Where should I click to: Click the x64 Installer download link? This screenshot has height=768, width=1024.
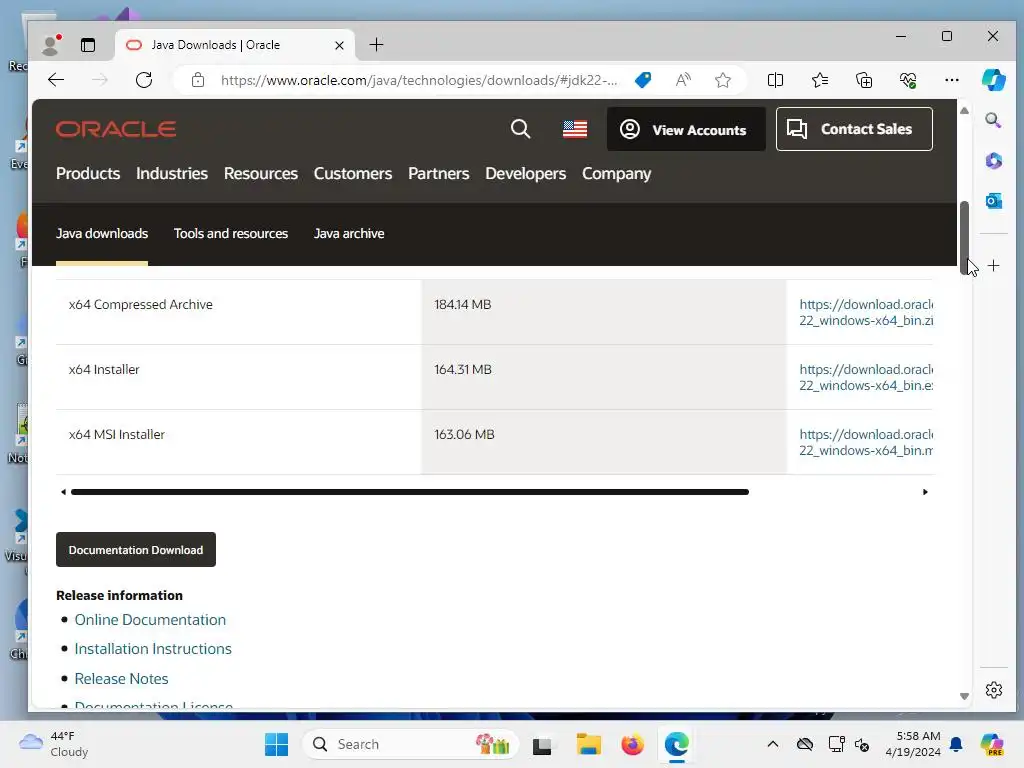point(866,377)
